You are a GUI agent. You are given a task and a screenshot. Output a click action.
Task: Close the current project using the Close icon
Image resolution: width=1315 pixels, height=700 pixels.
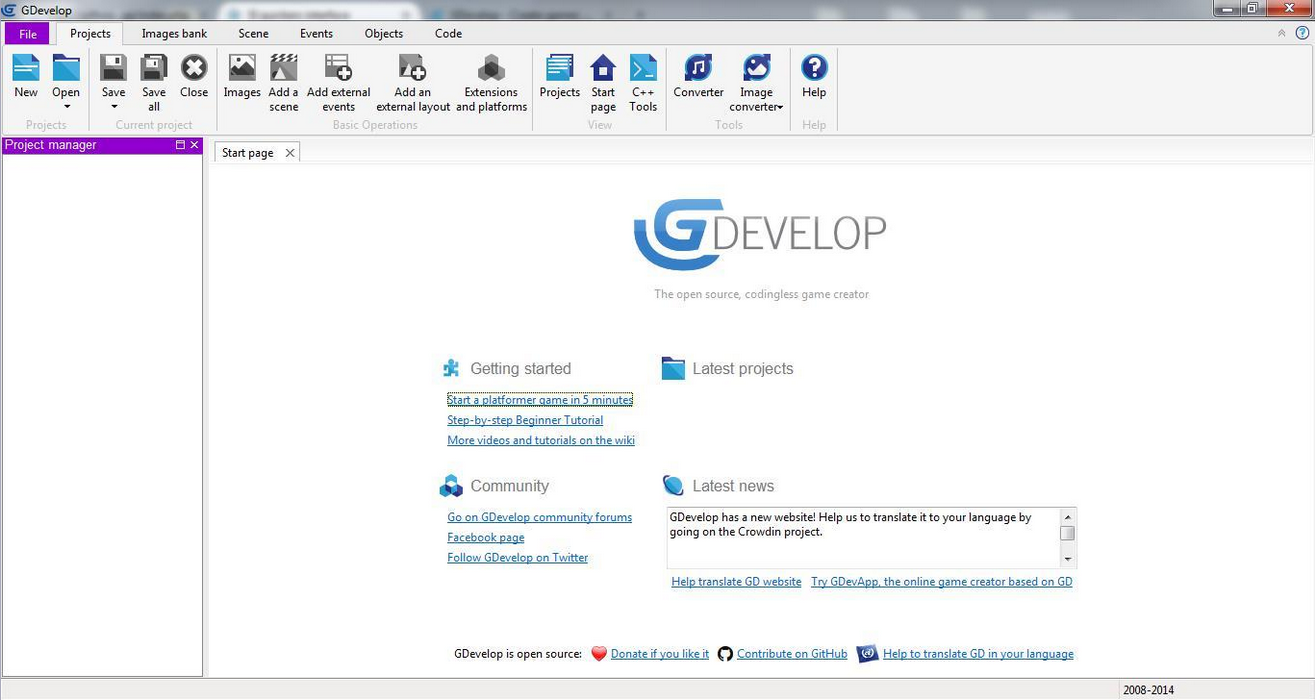coord(194,68)
